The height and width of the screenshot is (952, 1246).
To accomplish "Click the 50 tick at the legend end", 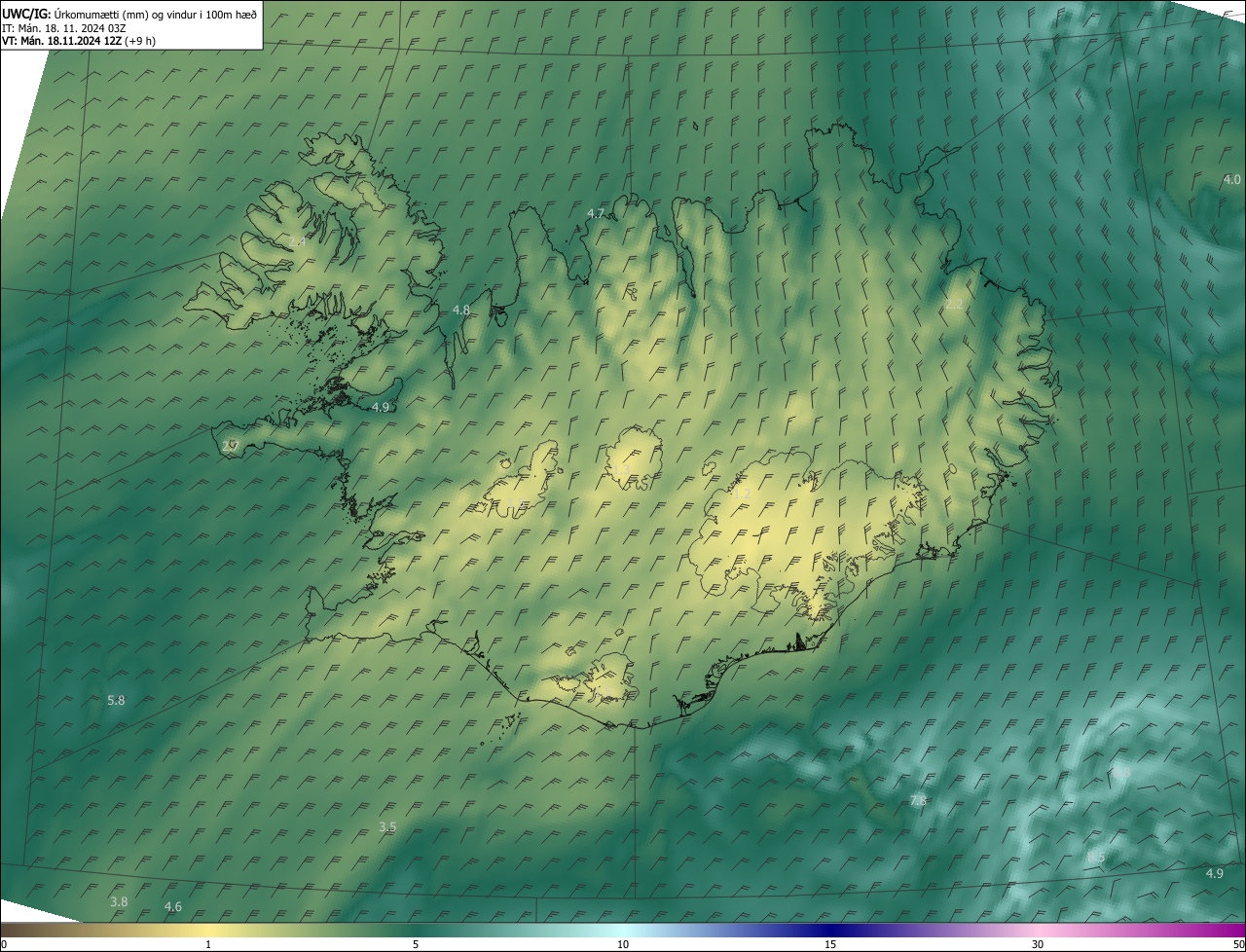I will pyautogui.click(x=1238, y=945).
